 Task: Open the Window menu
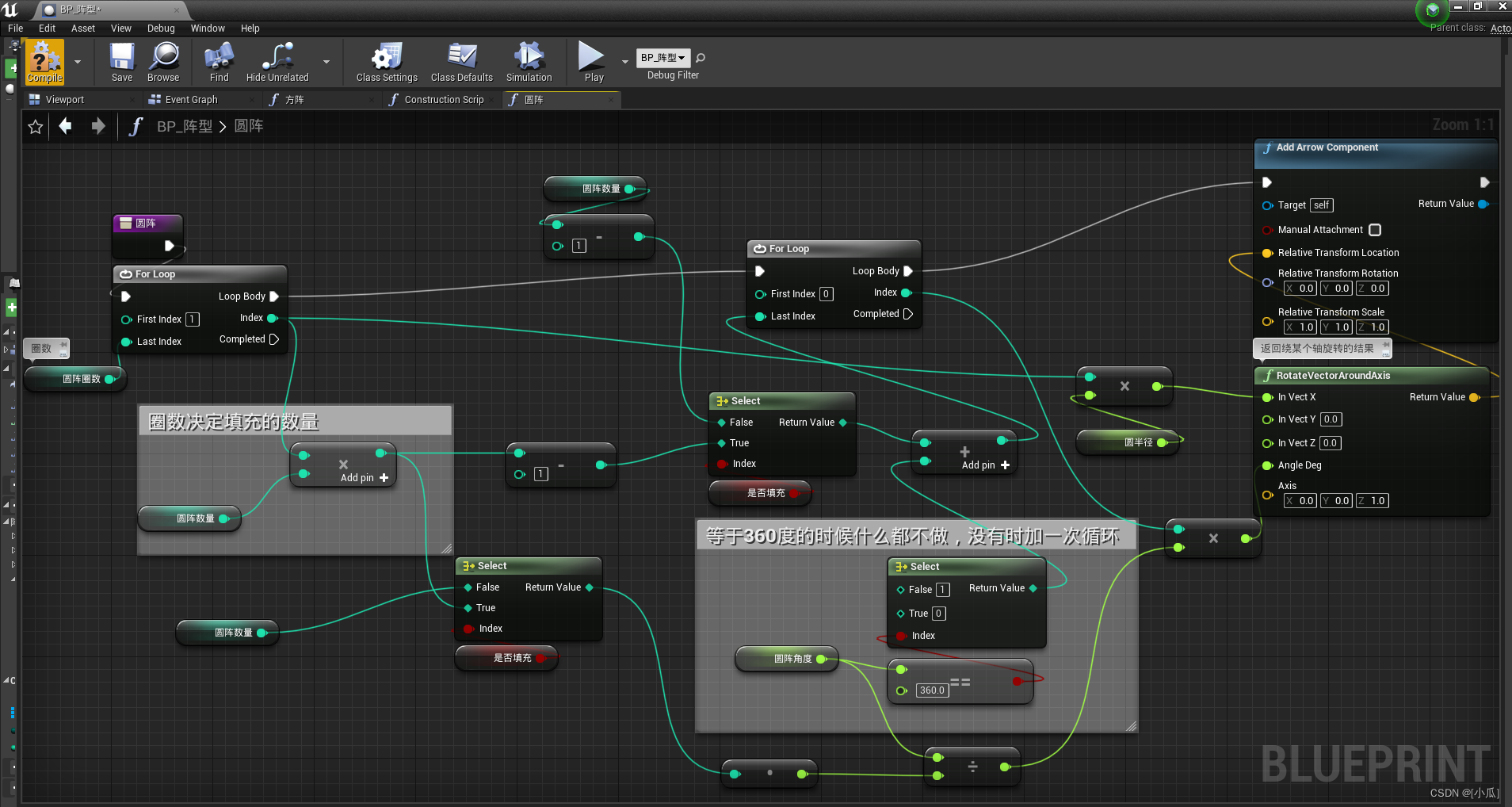208,29
